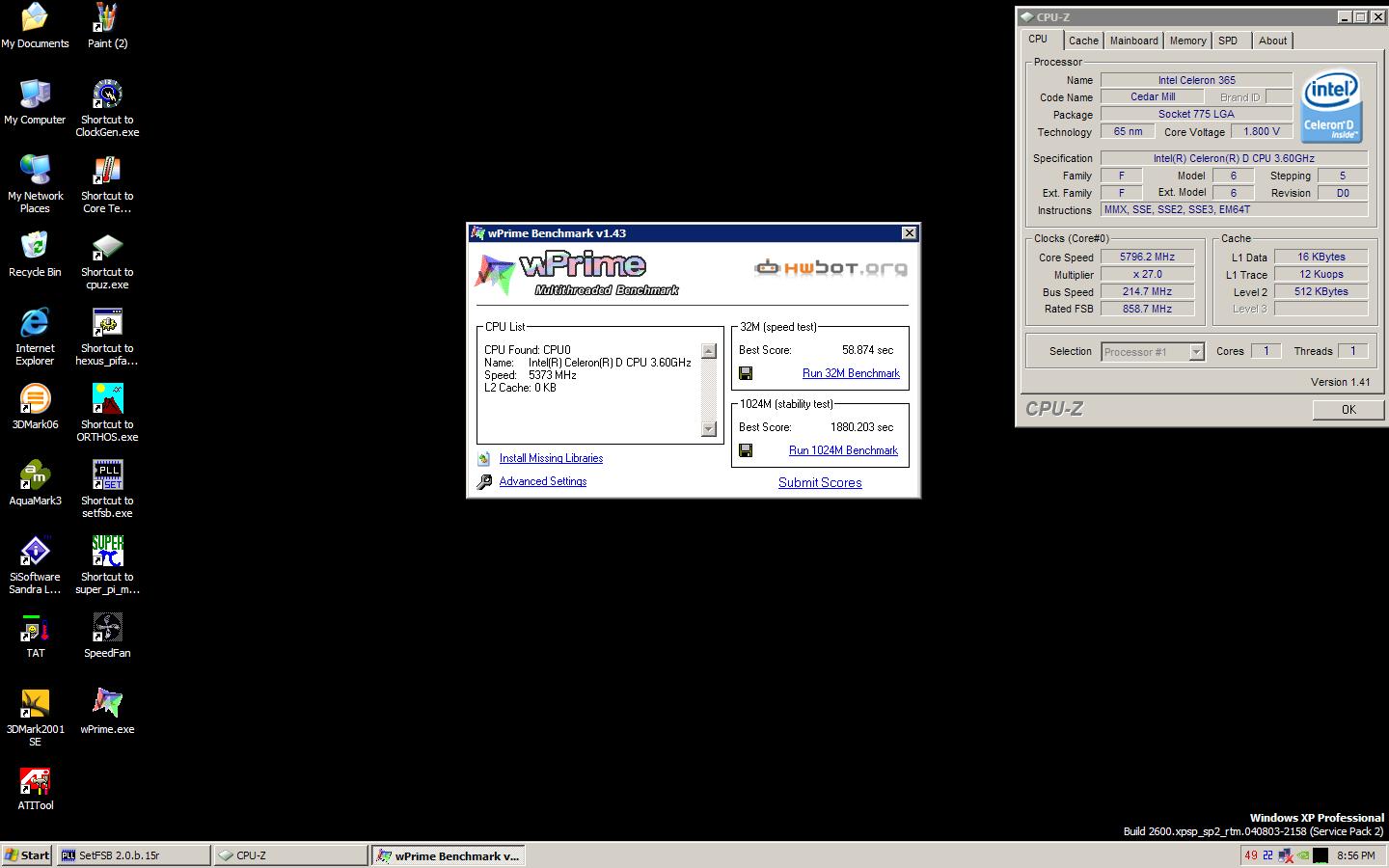Select Shortcut to super_pi_mod icon
Screen dimensions: 1389x868
pyautogui.click(x=107, y=564)
